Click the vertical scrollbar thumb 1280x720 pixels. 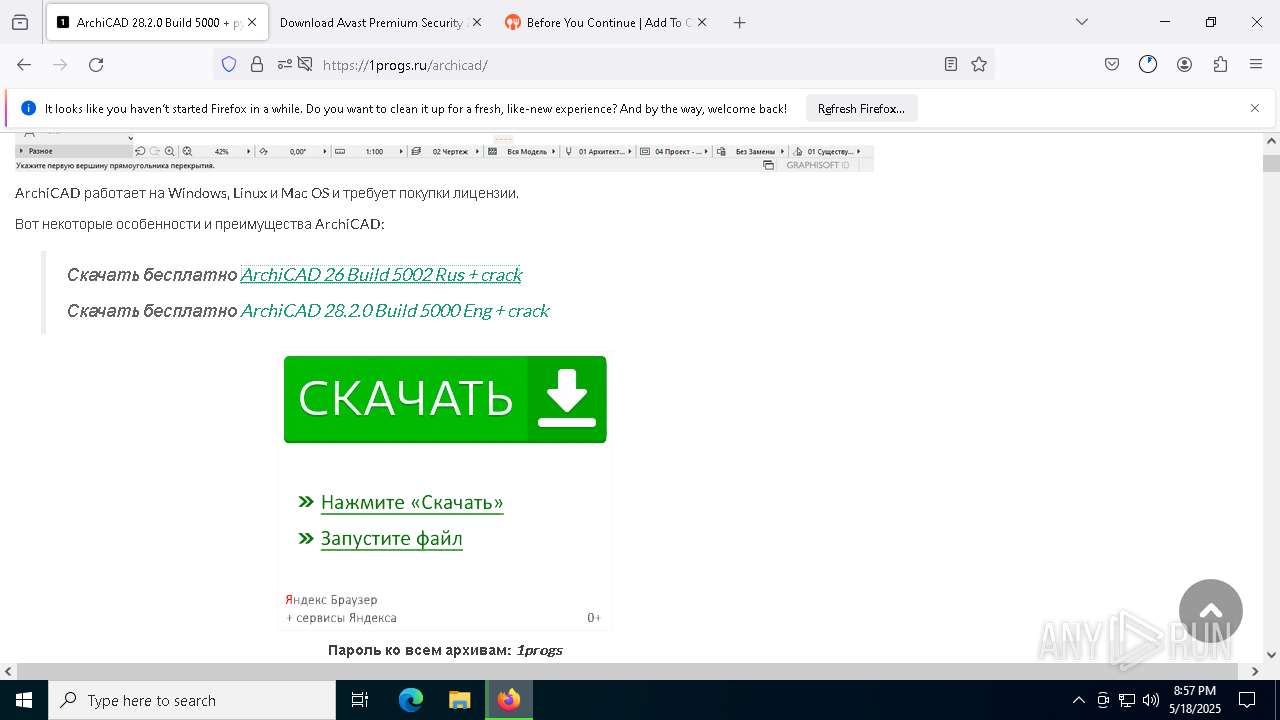[1271, 163]
